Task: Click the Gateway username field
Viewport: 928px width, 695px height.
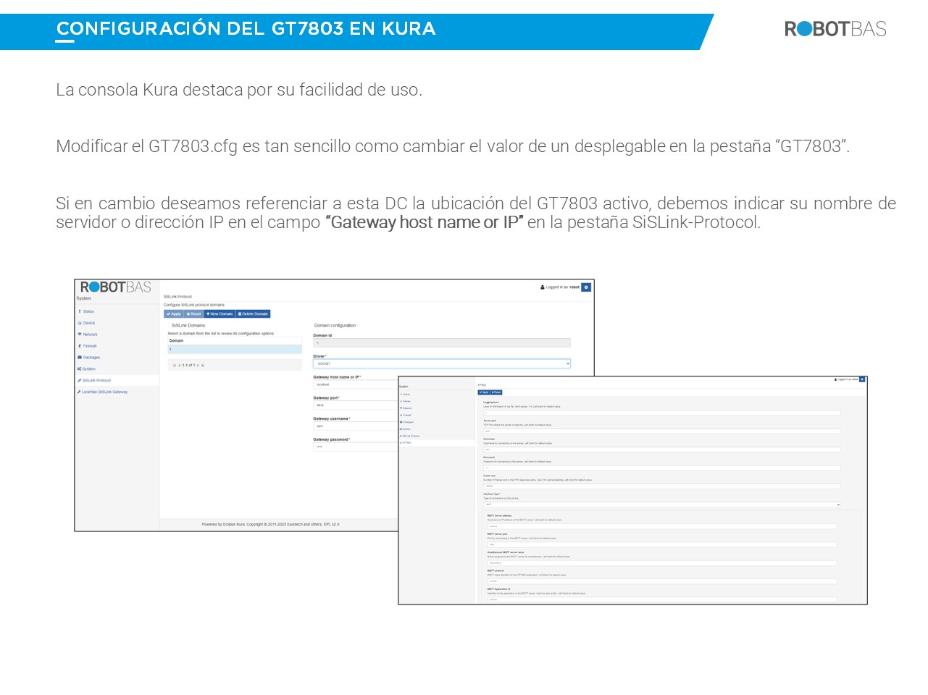Action: [x=355, y=426]
